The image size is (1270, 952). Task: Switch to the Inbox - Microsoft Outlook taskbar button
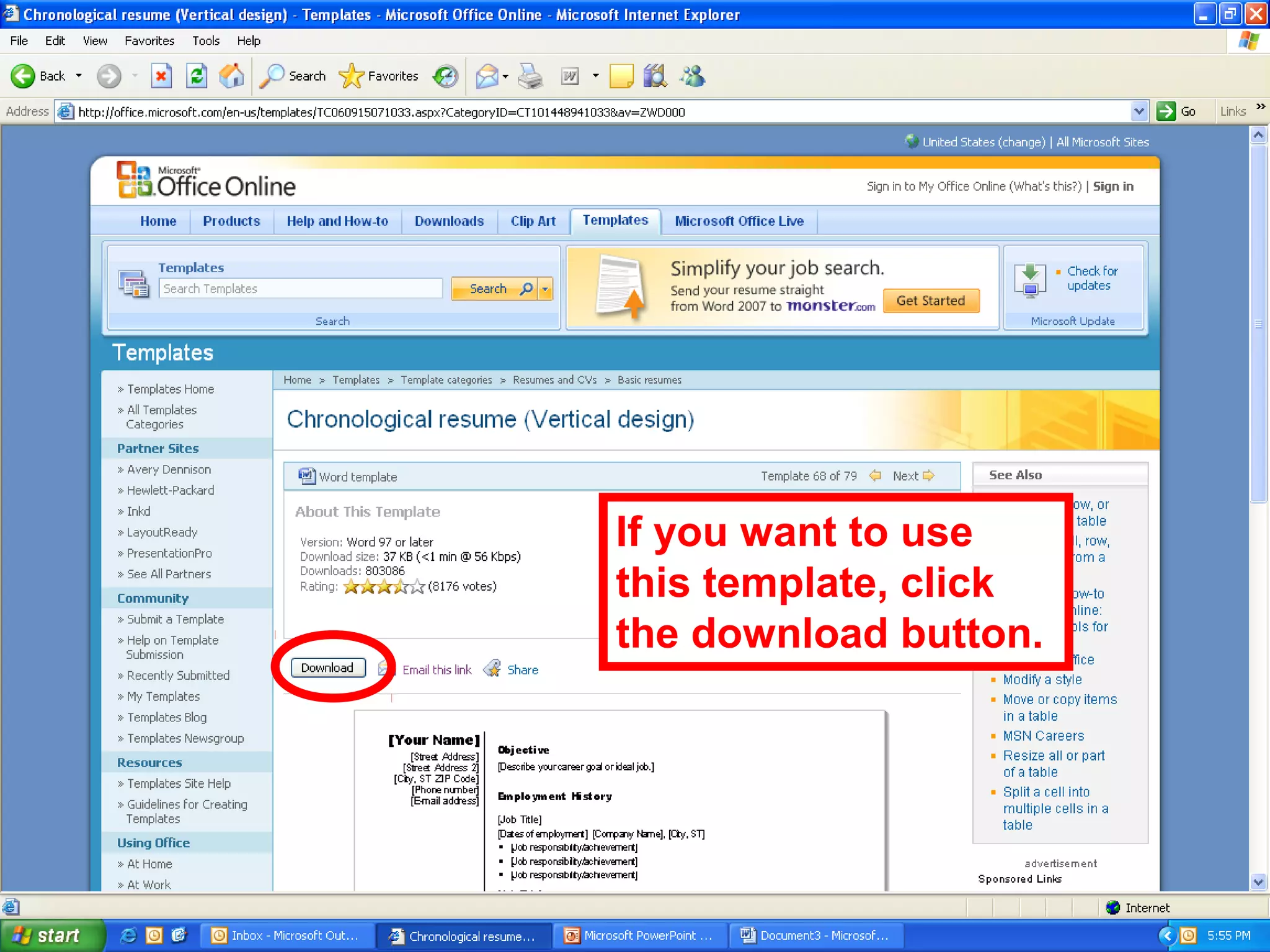click(286, 935)
